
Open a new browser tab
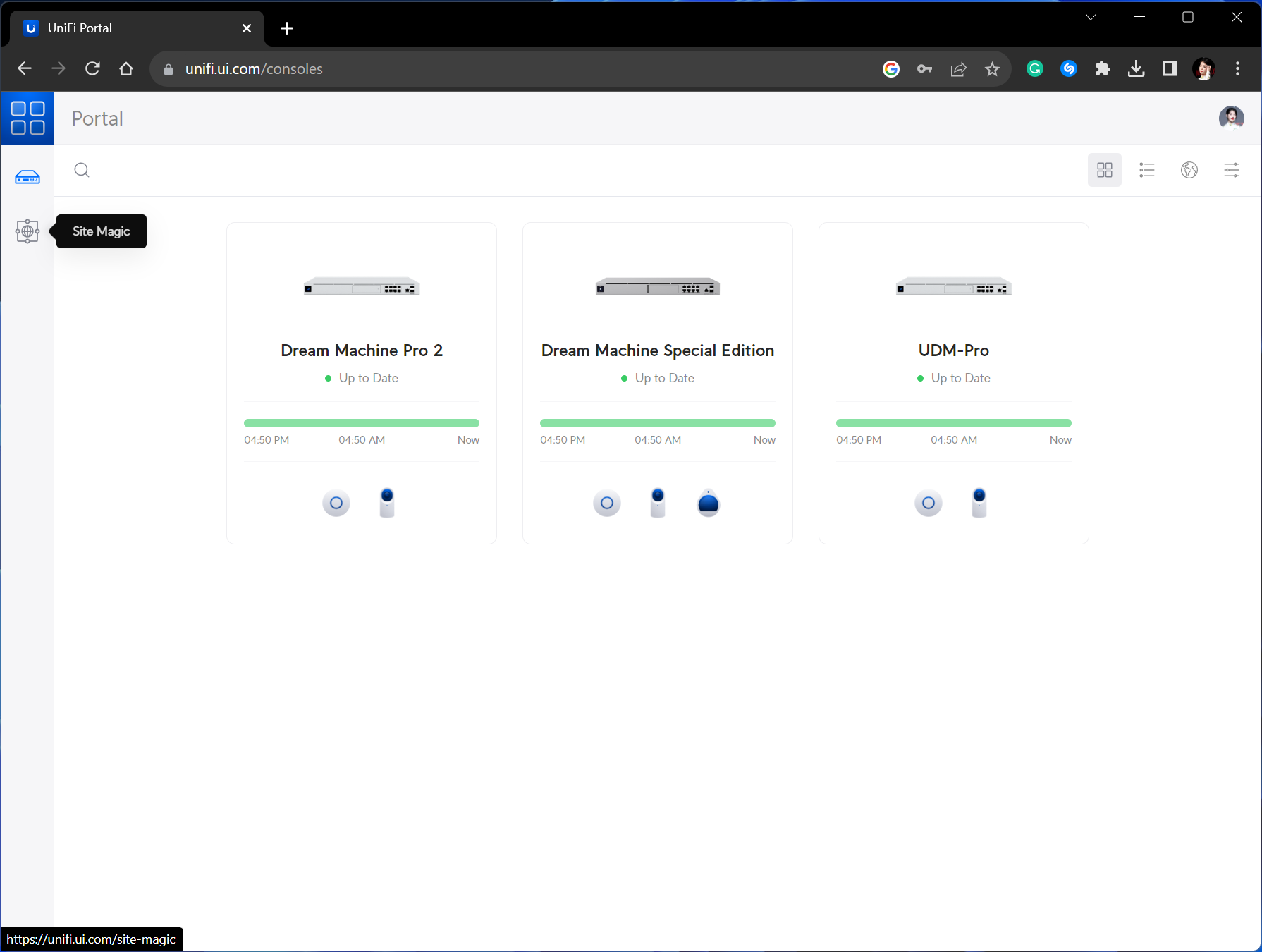tap(287, 28)
